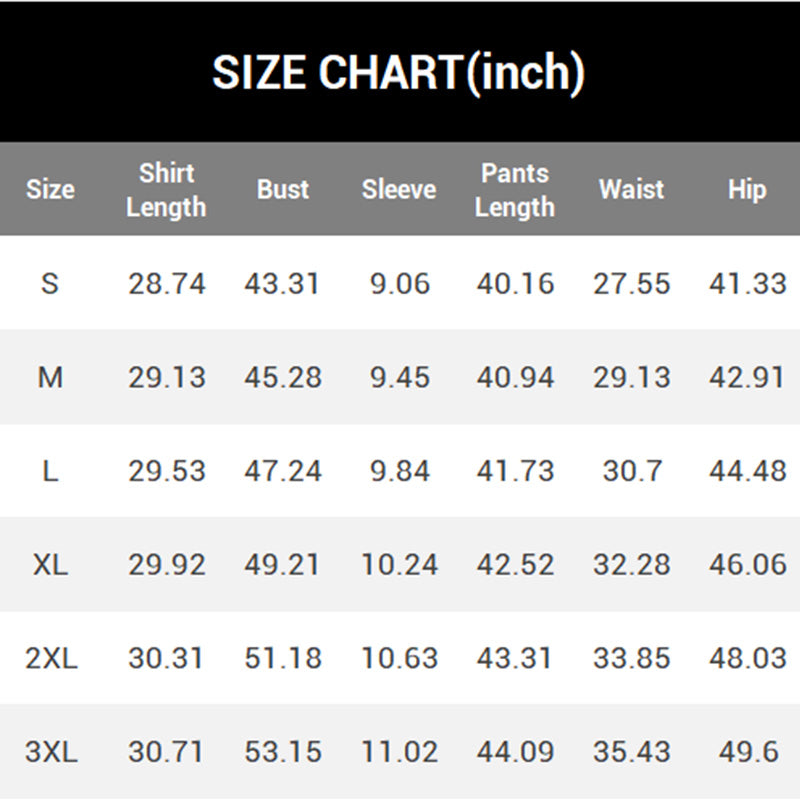This screenshot has width=800, height=800.
Task: Select the 2XL size row label
Action: click(50, 659)
